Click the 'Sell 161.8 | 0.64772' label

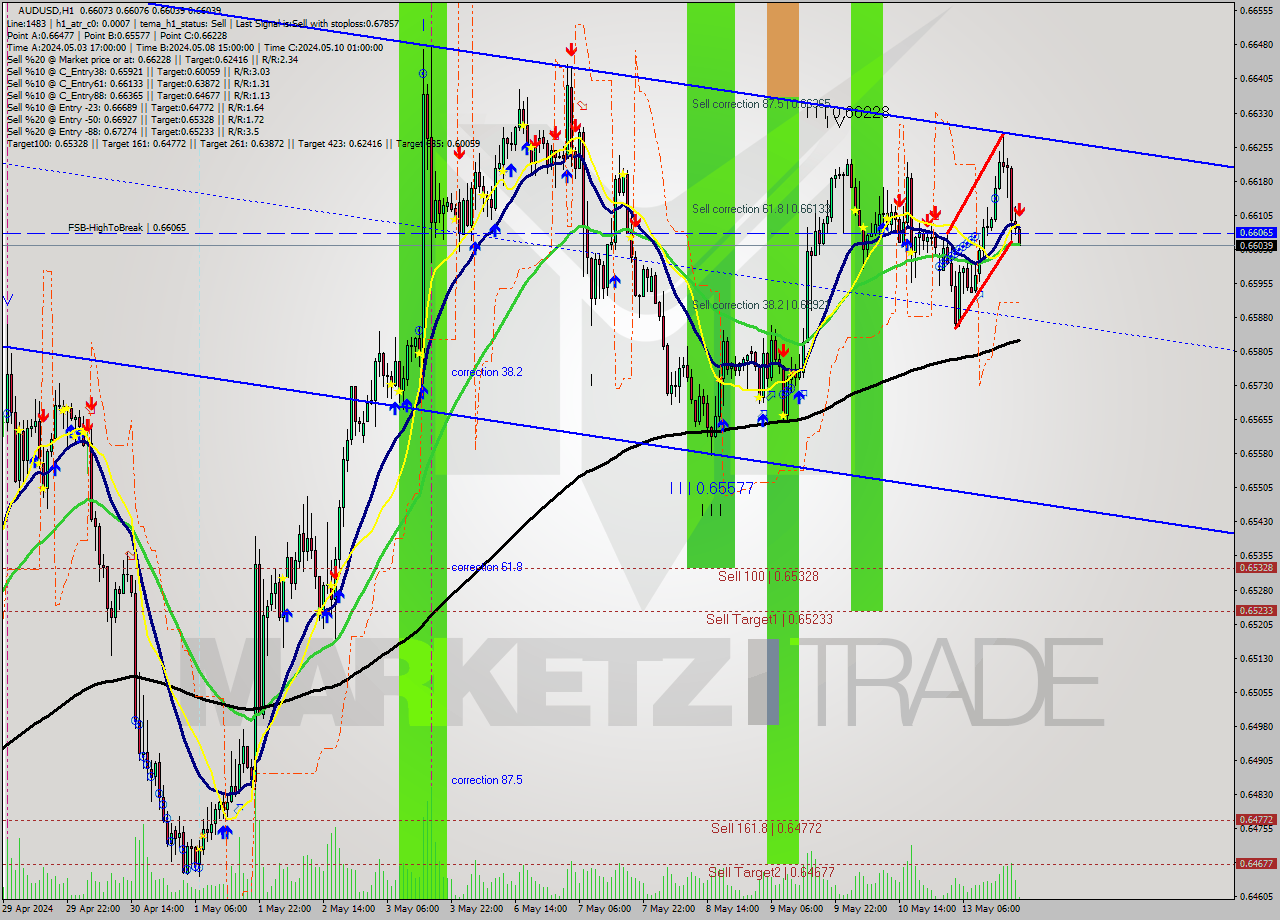pyautogui.click(x=766, y=828)
